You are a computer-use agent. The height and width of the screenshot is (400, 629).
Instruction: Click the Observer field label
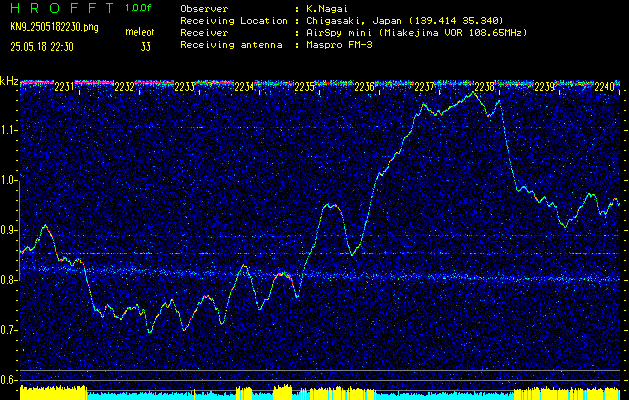tap(204, 9)
